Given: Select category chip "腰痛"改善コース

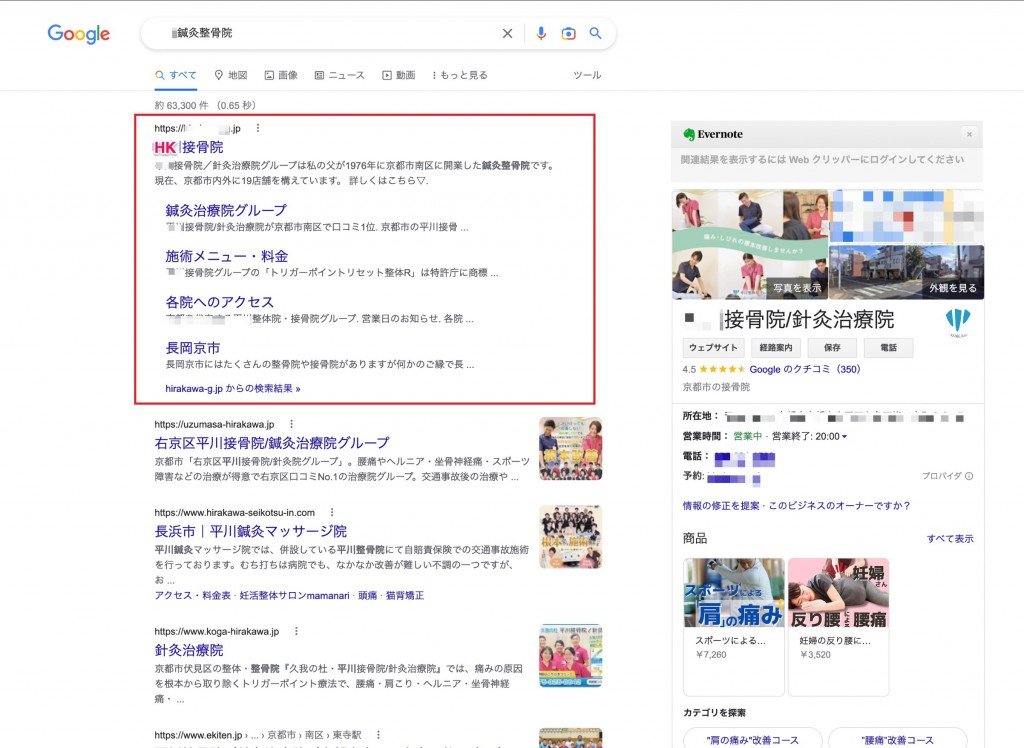Looking at the screenshot, I should click(897, 739).
